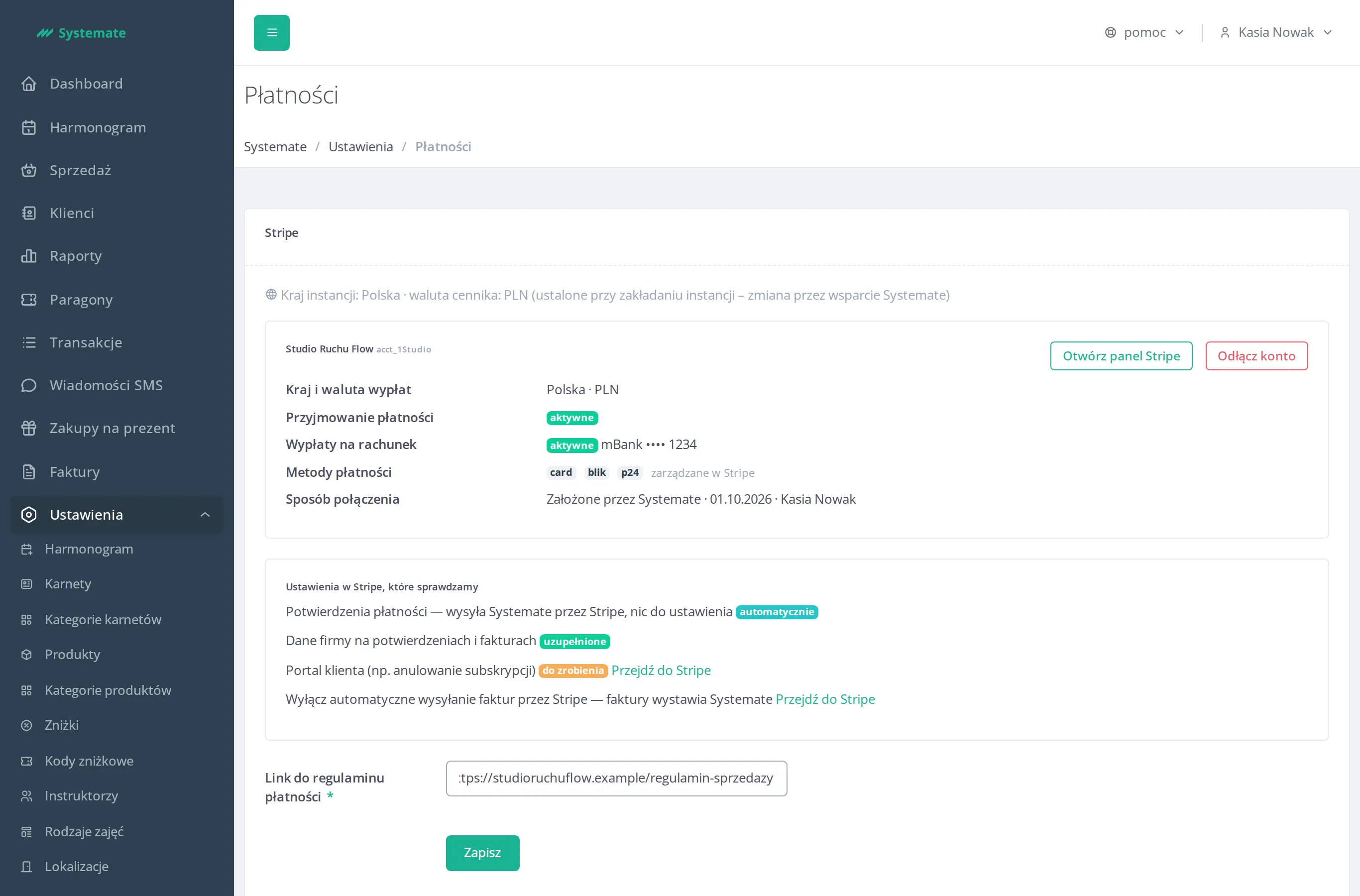Click the 'acct_1Studio' account ID text
Image resolution: width=1360 pixels, height=896 pixels.
403,350
